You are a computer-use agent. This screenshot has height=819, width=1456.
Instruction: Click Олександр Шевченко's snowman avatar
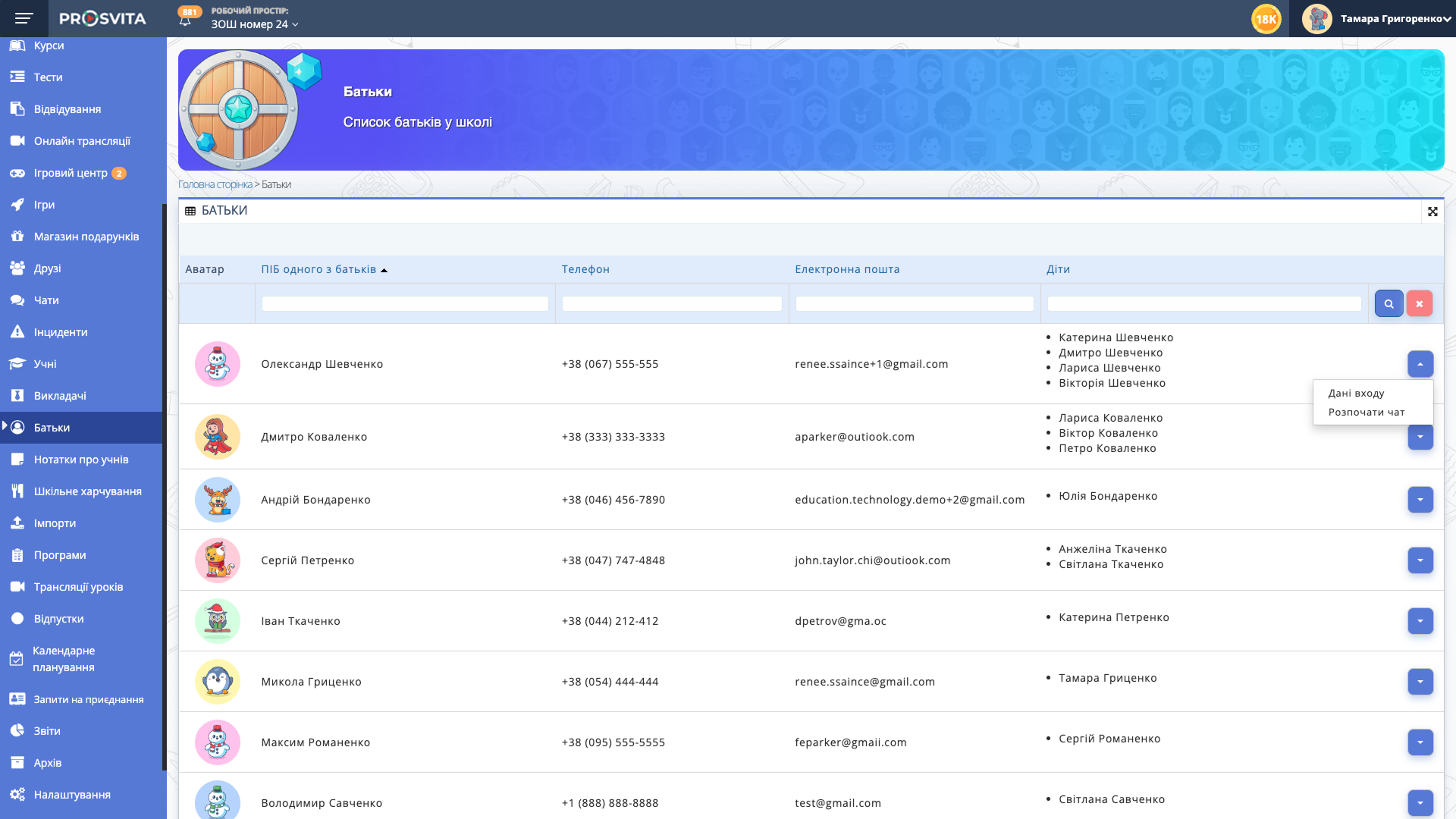218,364
